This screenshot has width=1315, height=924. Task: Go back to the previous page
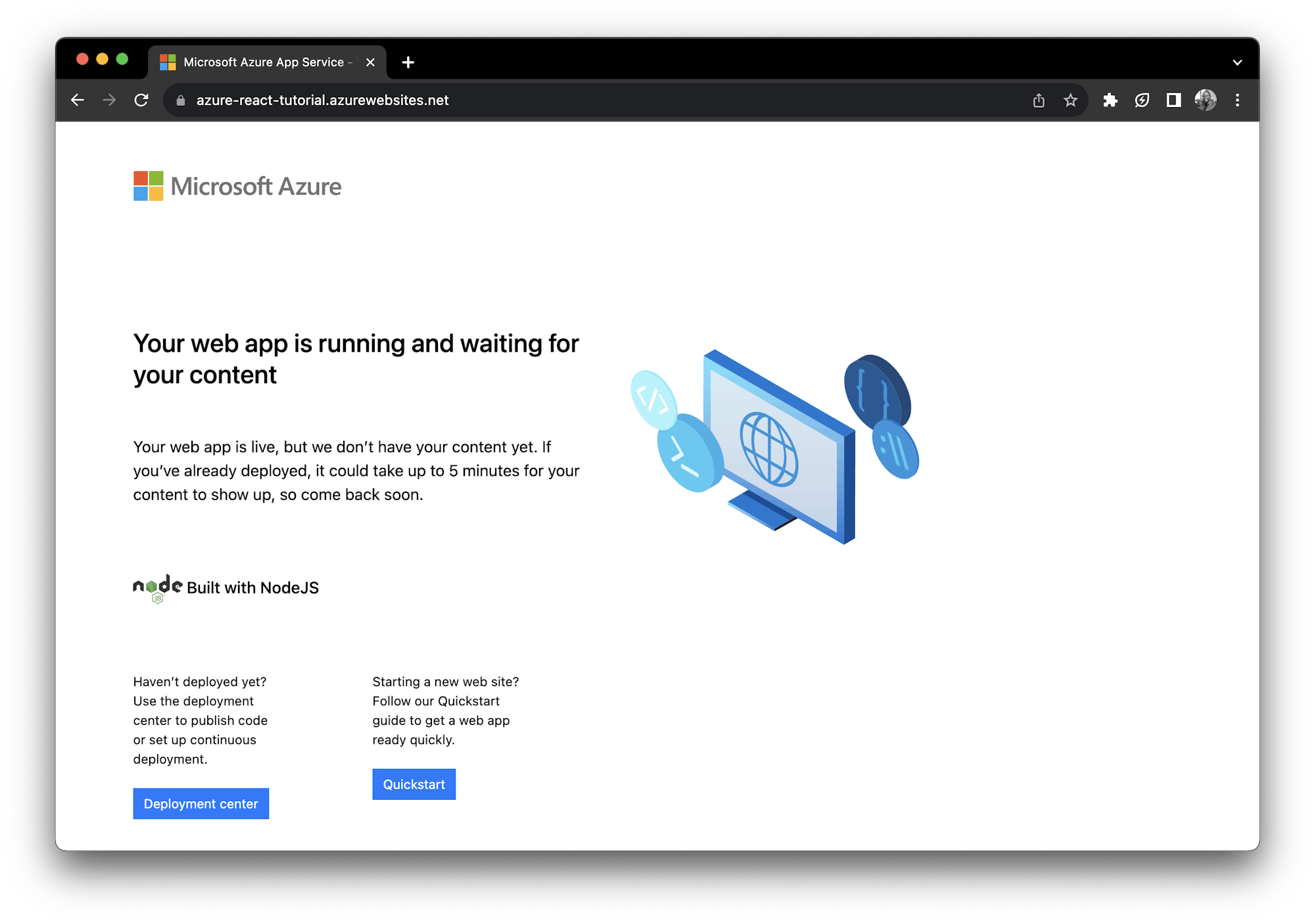(x=78, y=100)
